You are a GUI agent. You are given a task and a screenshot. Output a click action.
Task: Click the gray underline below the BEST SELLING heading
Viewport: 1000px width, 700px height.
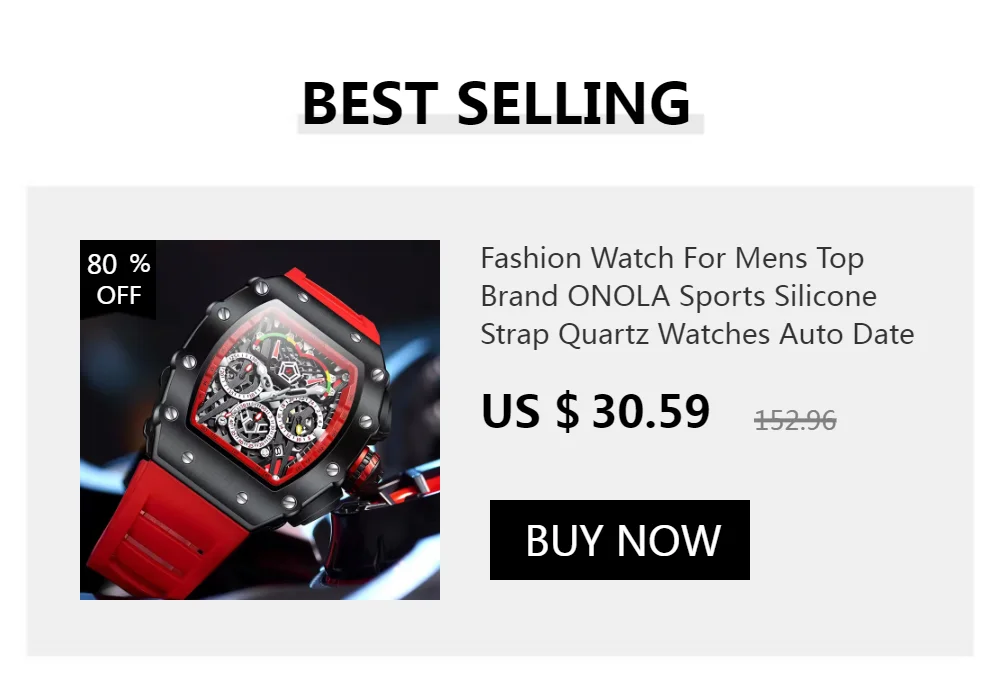(x=501, y=126)
